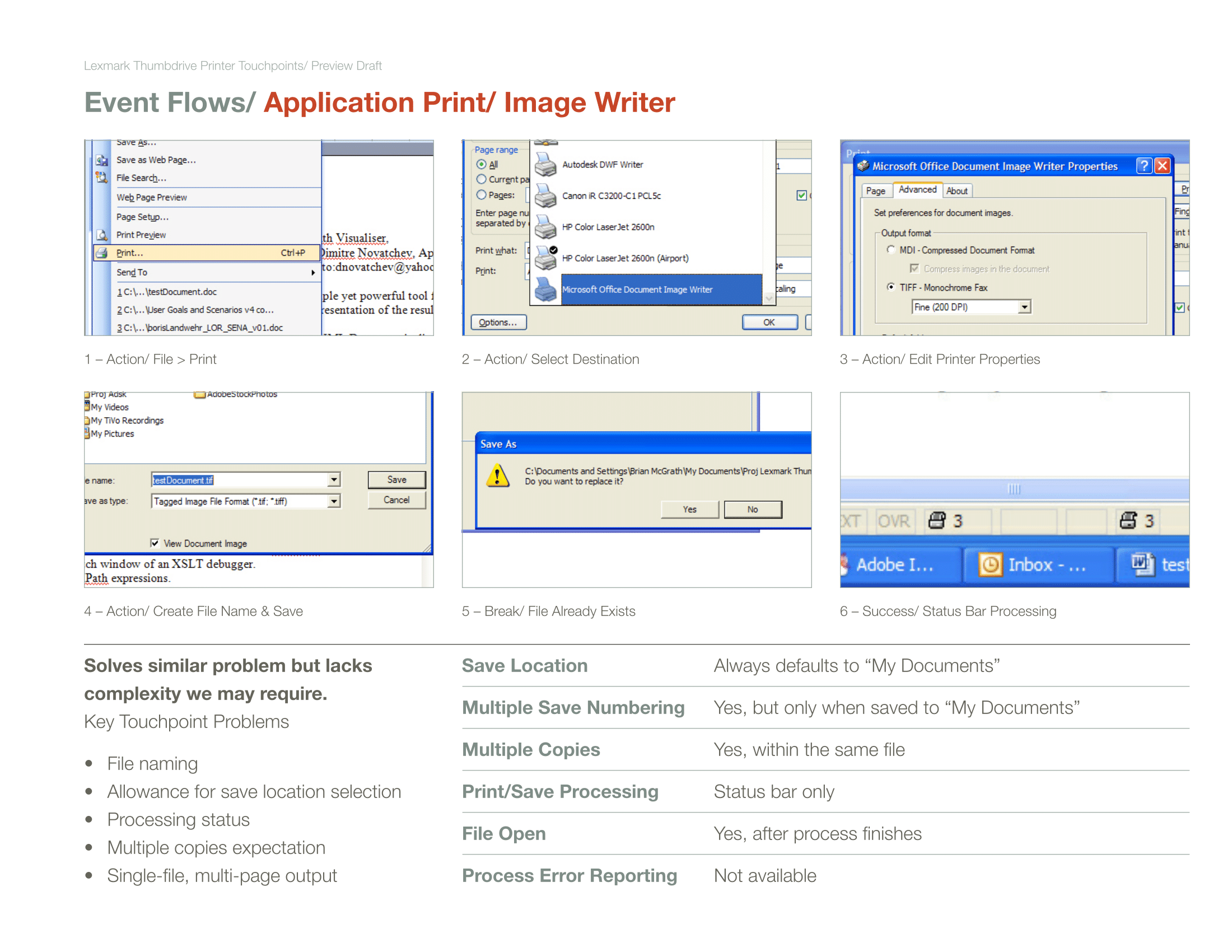Click the Image Writer Properties title bar icon
Viewport: 1232px width, 952px height.
coord(863,166)
